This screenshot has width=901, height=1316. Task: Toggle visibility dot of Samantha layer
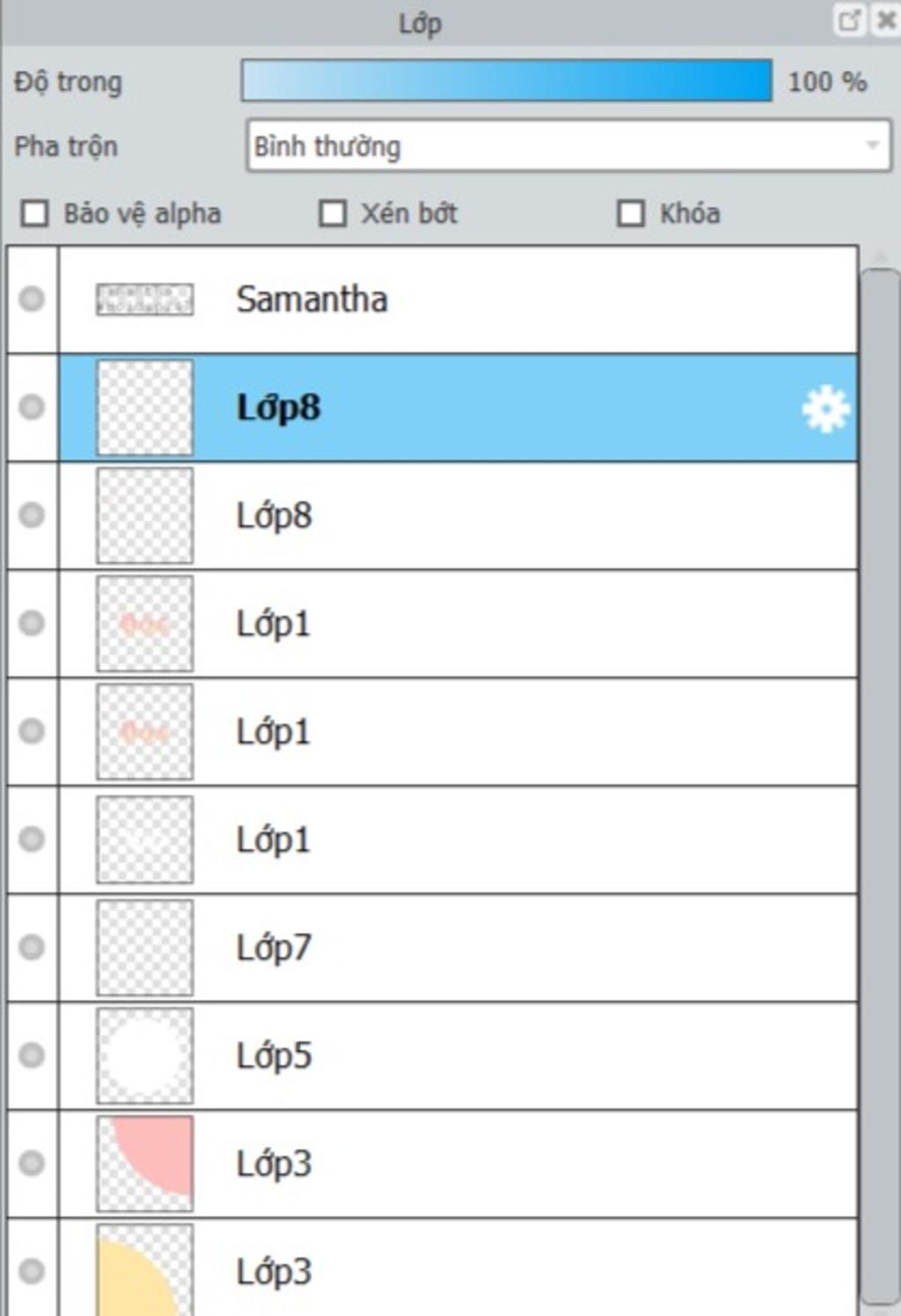[x=32, y=298]
